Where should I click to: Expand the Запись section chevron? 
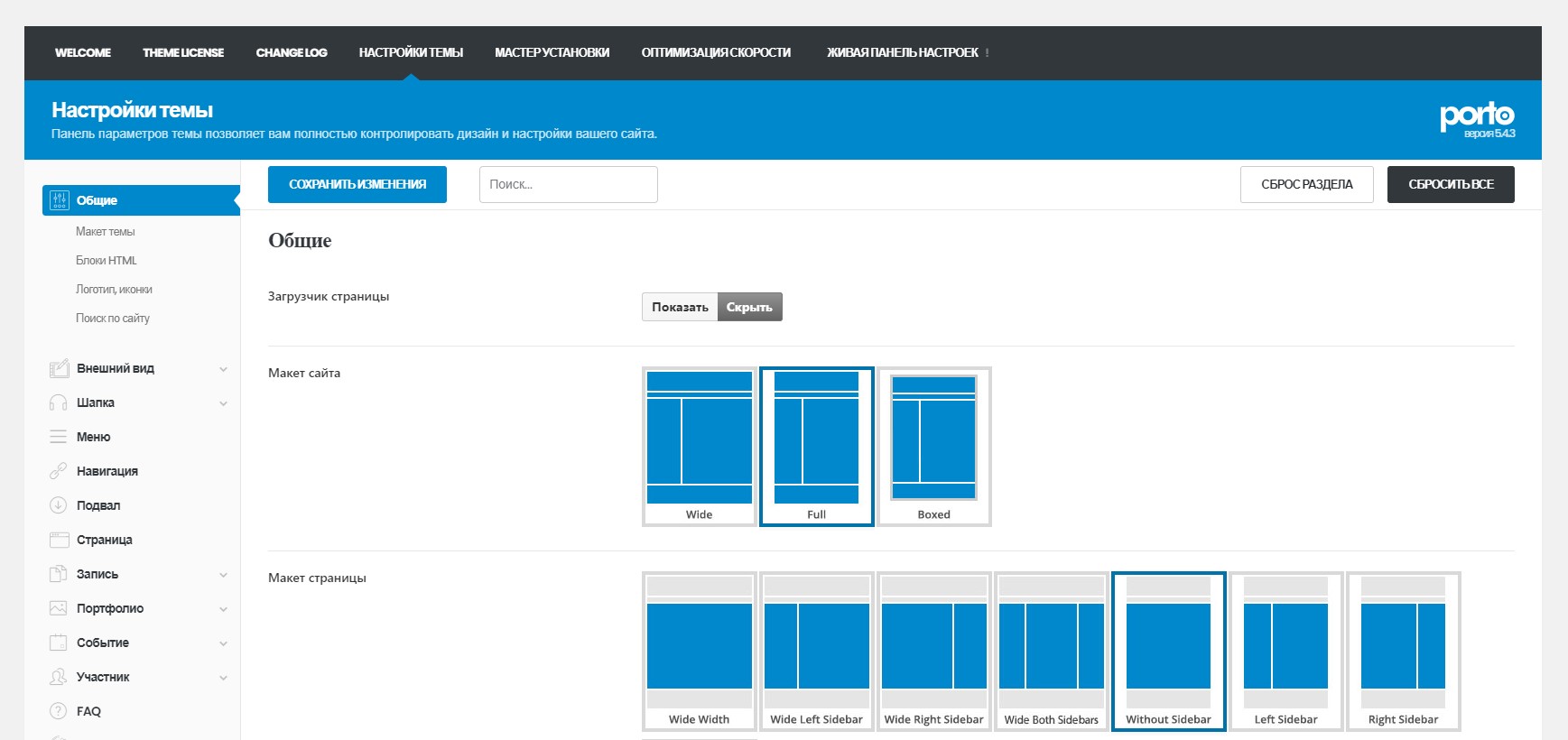pos(223,575)
